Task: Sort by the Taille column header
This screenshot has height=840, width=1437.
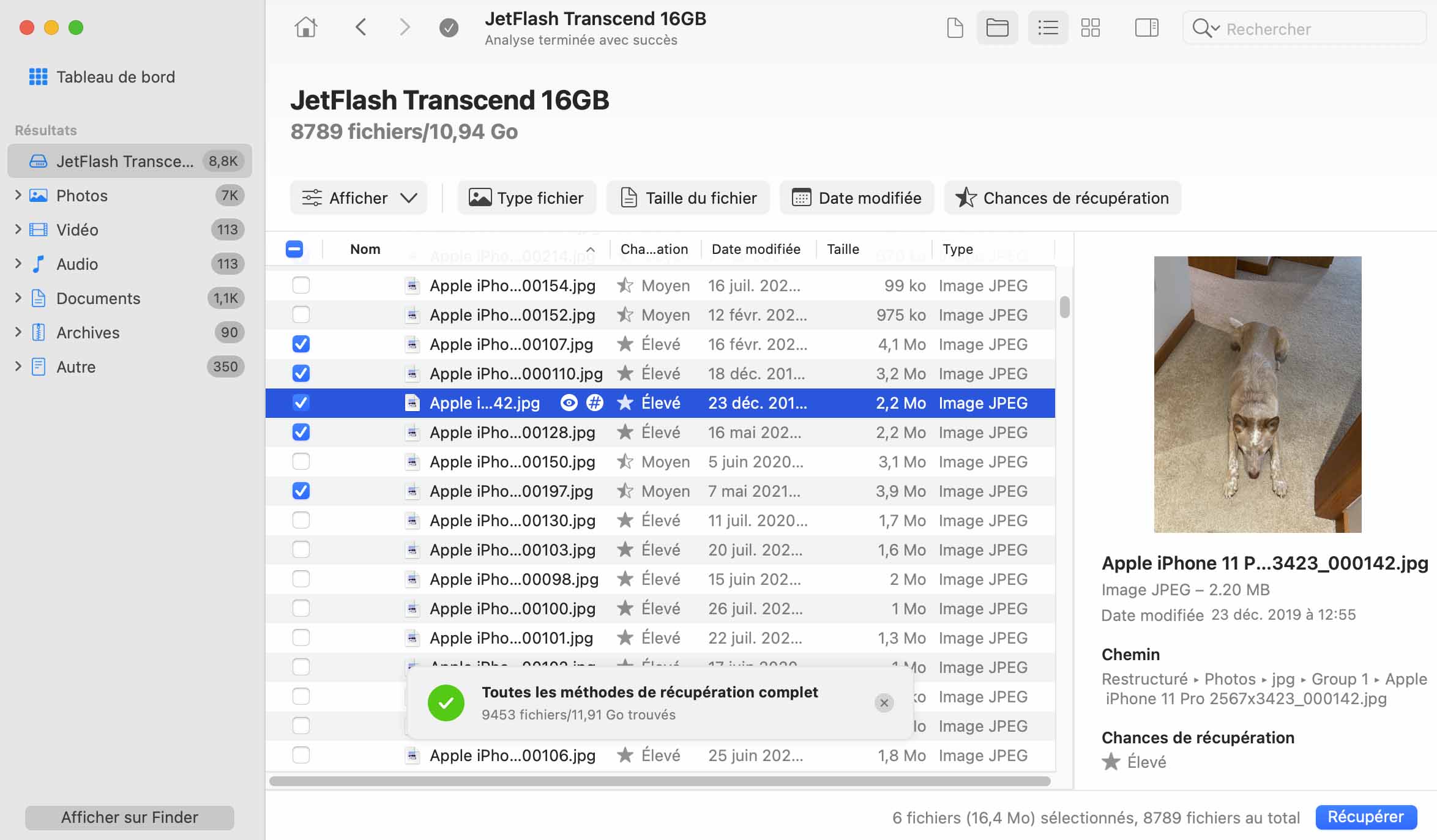Action: coord(843,249)
